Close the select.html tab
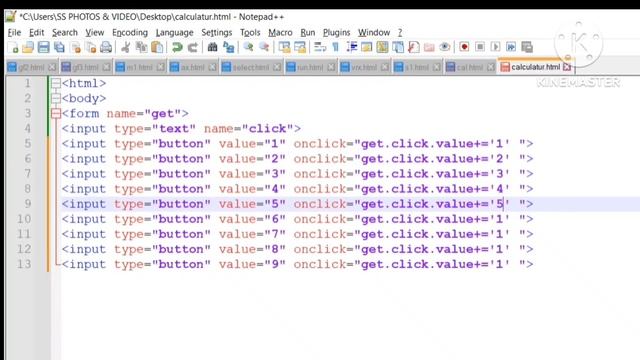 pos(277,67)
